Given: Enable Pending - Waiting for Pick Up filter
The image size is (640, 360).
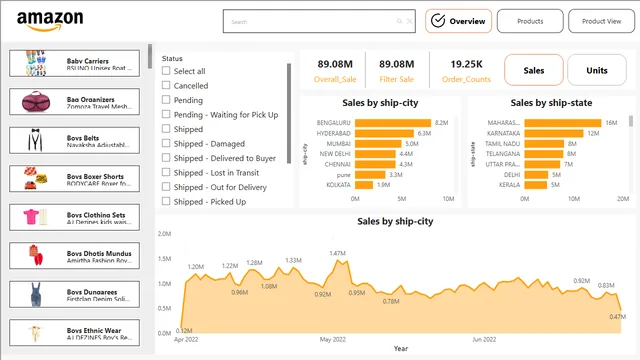Looking at the screenshot, I should [x=166, y=114].
